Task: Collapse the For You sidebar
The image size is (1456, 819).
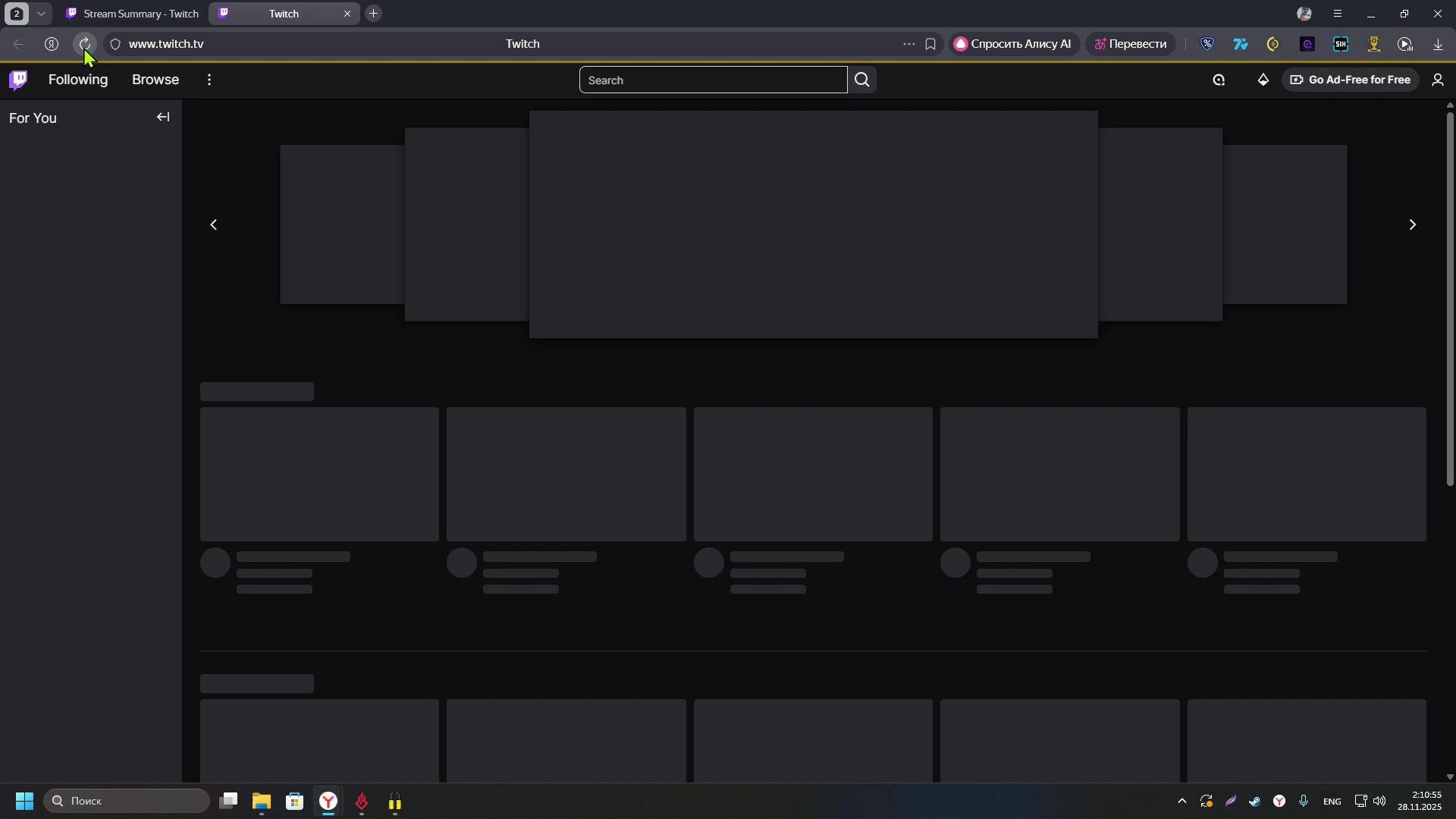Action: coord(163,117)
